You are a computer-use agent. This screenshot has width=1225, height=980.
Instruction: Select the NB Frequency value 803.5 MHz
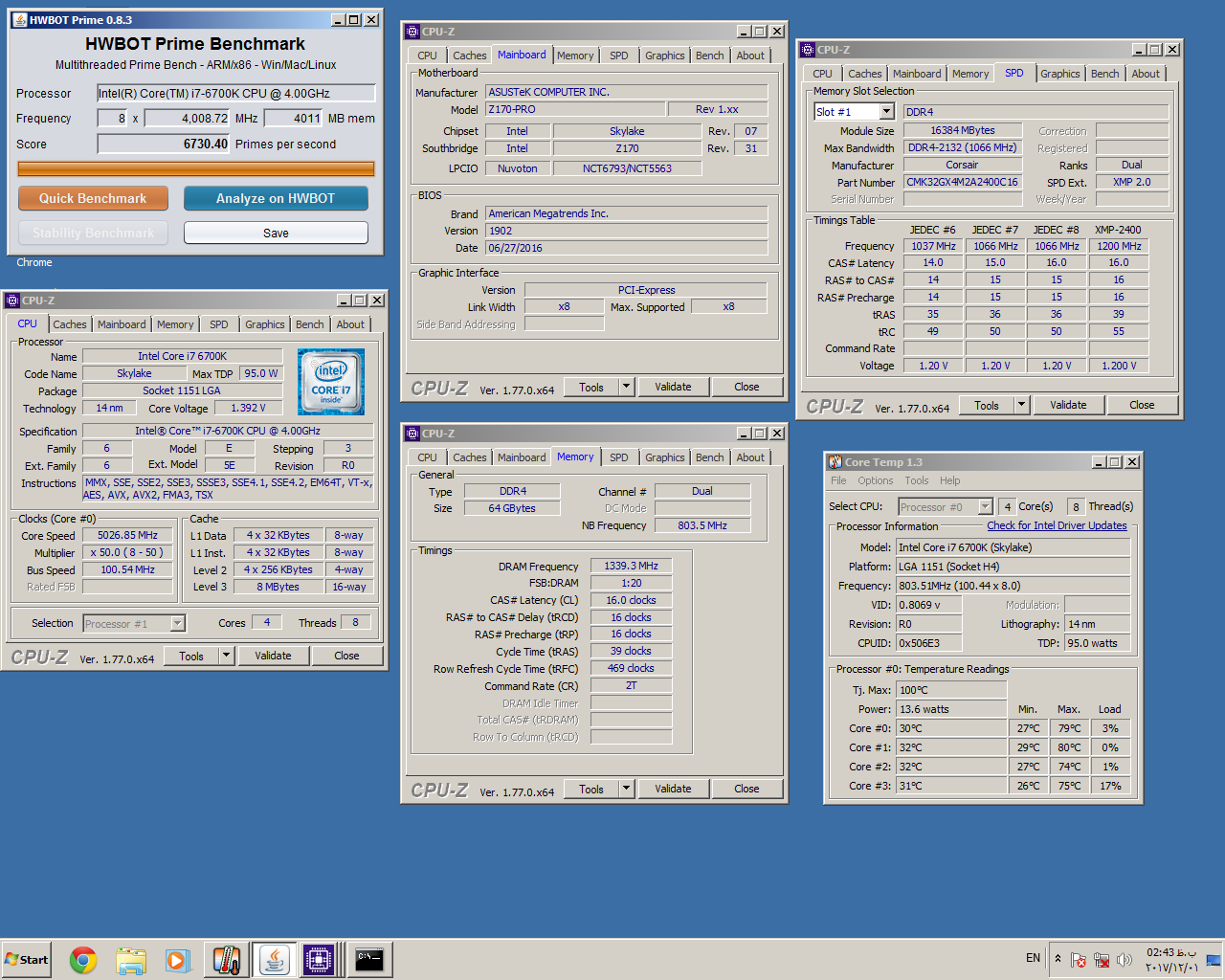coord(702,525)
